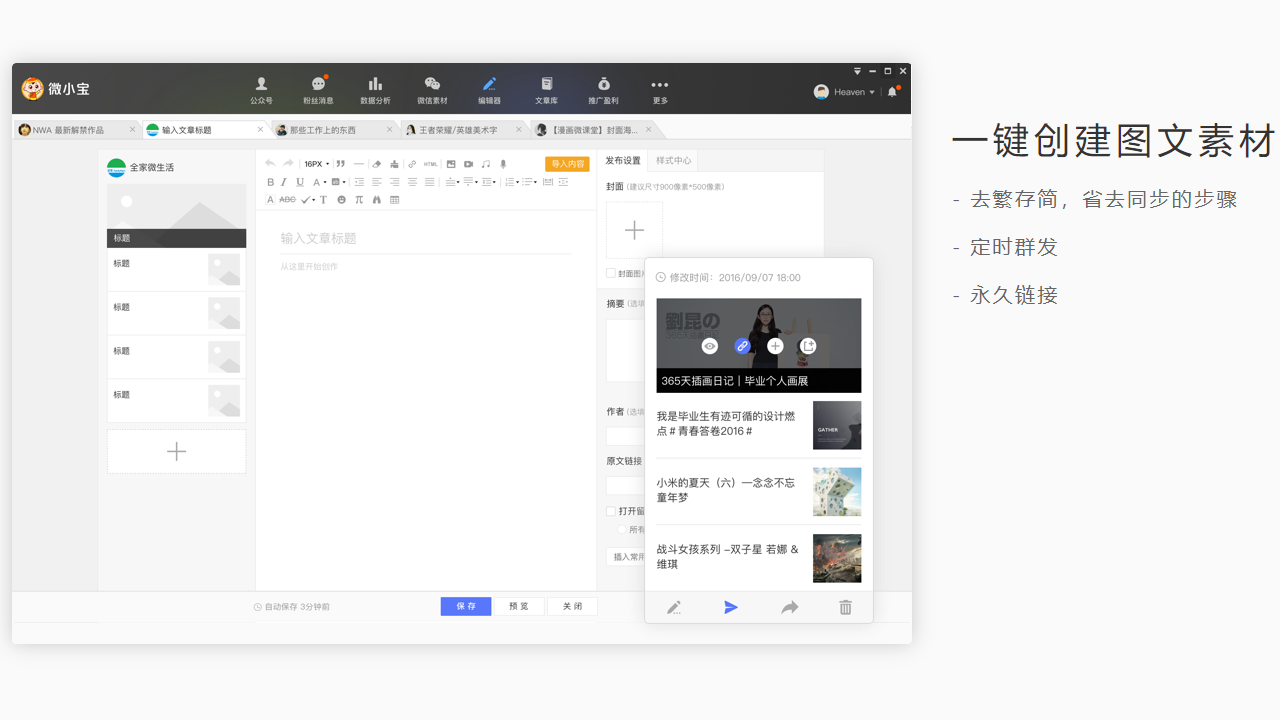Screen dimensions: 1280x720
Task: Save the article with the 保存 button
Action: coord(466,606)
